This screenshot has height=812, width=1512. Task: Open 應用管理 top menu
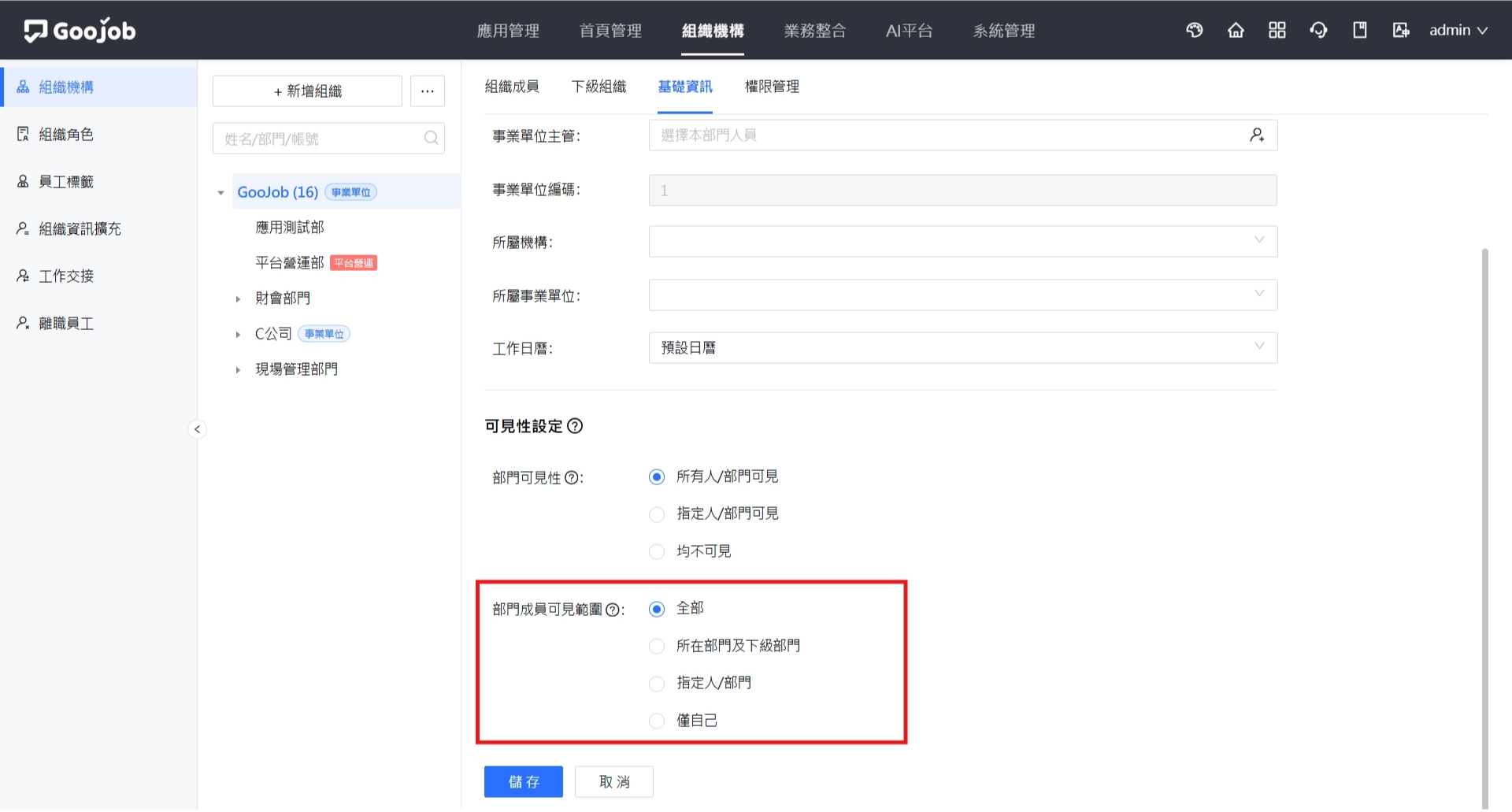(x=508, y=31)
